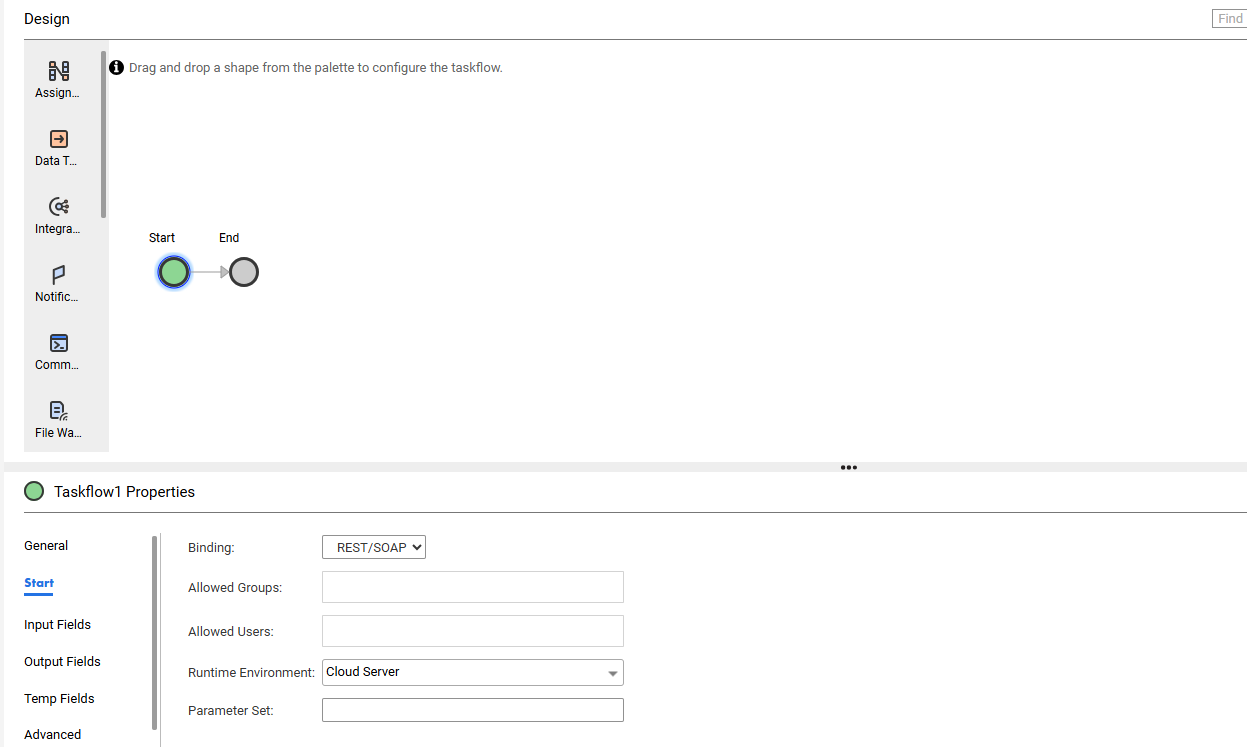Image resolution: width=1247 pixels, height=747 pixels.
Task: Go to the Output Fields tab
Action: coord(62,662)
